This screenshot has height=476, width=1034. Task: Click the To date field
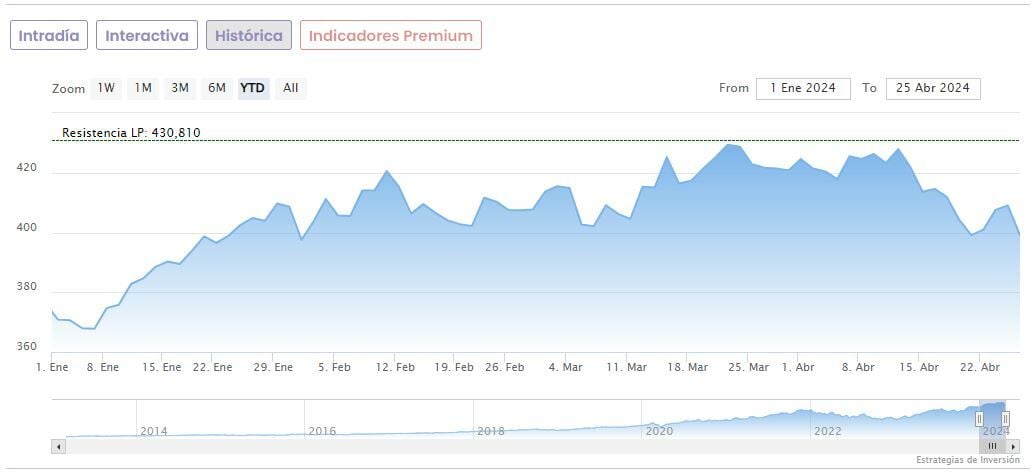(933, 88)
